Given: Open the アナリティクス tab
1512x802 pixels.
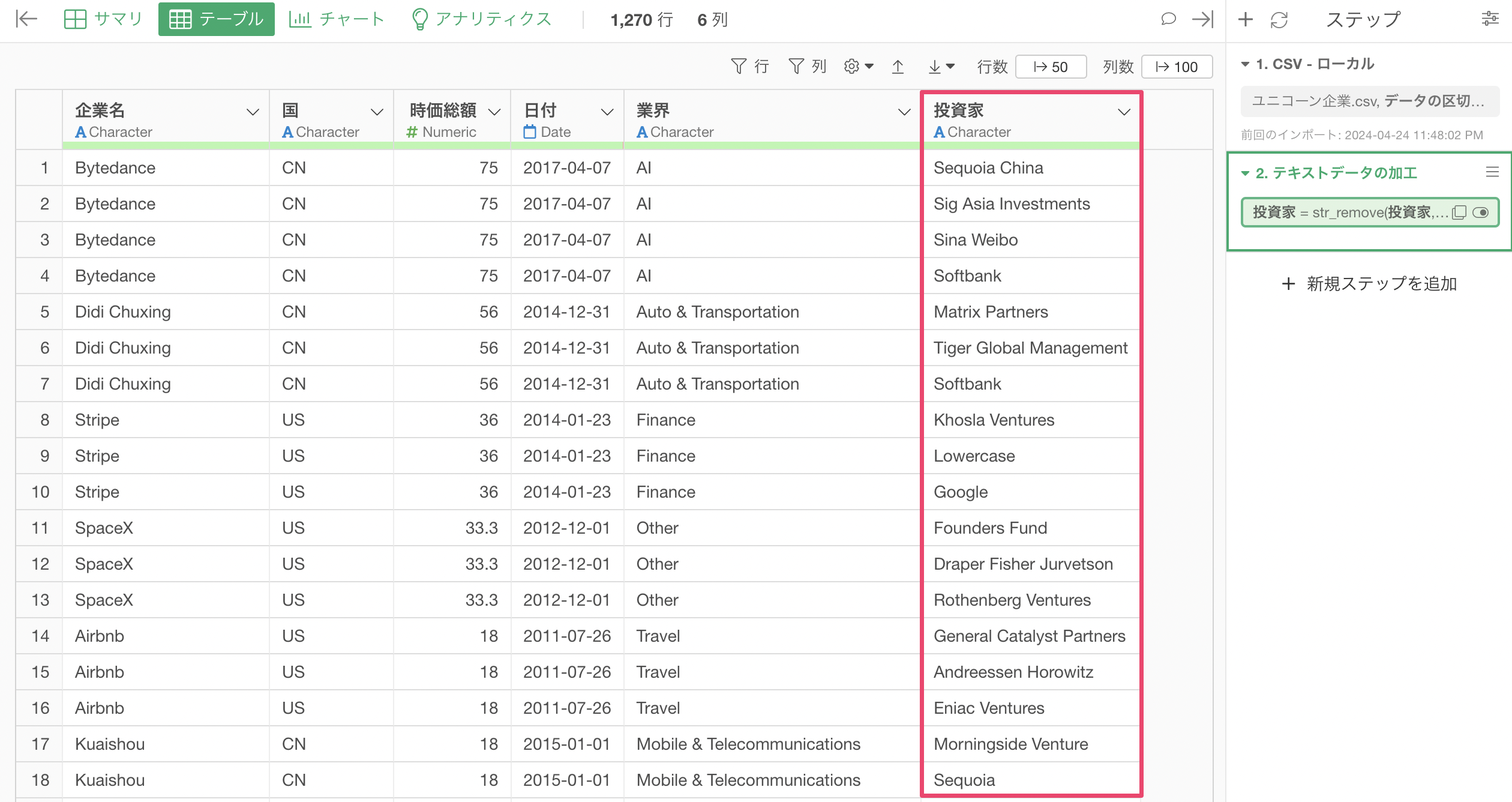Looking at the screenshot, I should [x=481, y=19].
